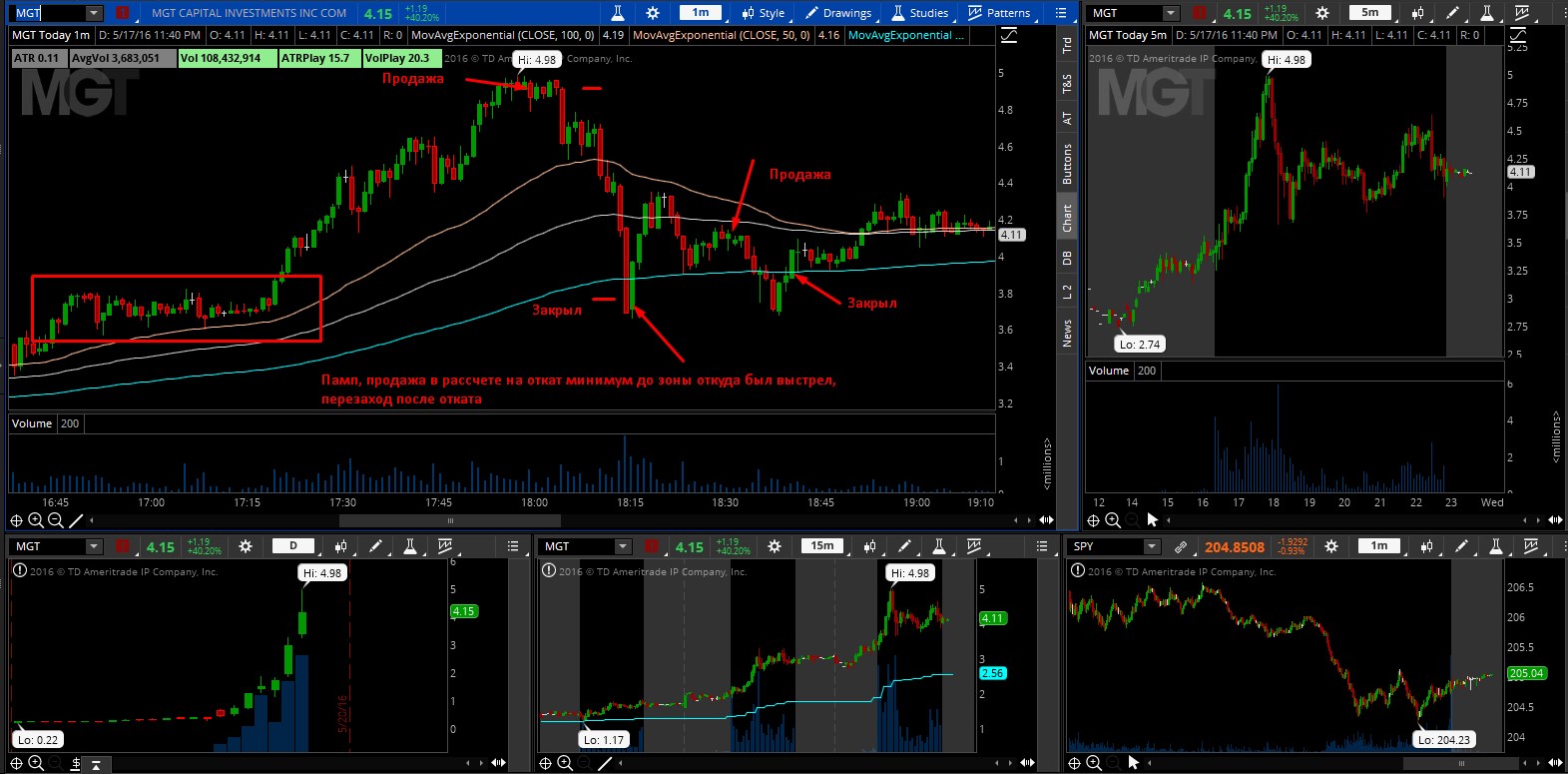1568x774 pixels.
Task: Click the SPY chart horizontal scrollbar thumb
Action: coord(1461,763)
